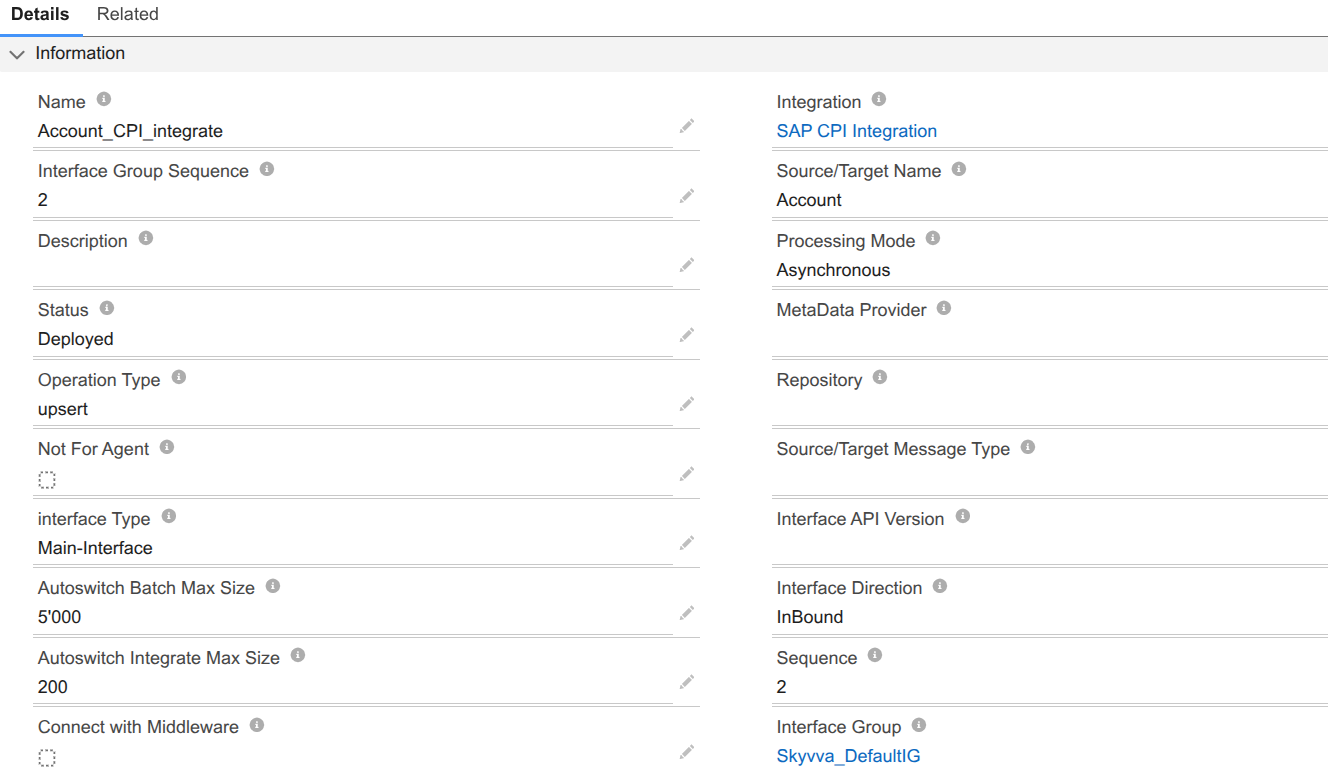Toggle the Not For Agent checkbox
This screenshot has width=1328, height=773.
[47, 480]
